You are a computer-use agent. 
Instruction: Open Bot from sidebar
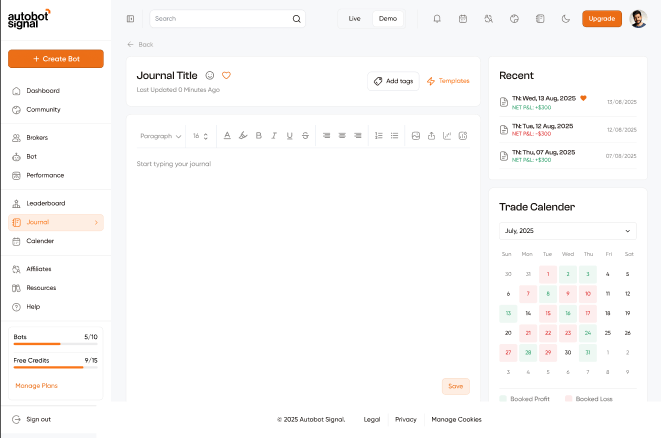click(56, 156)
